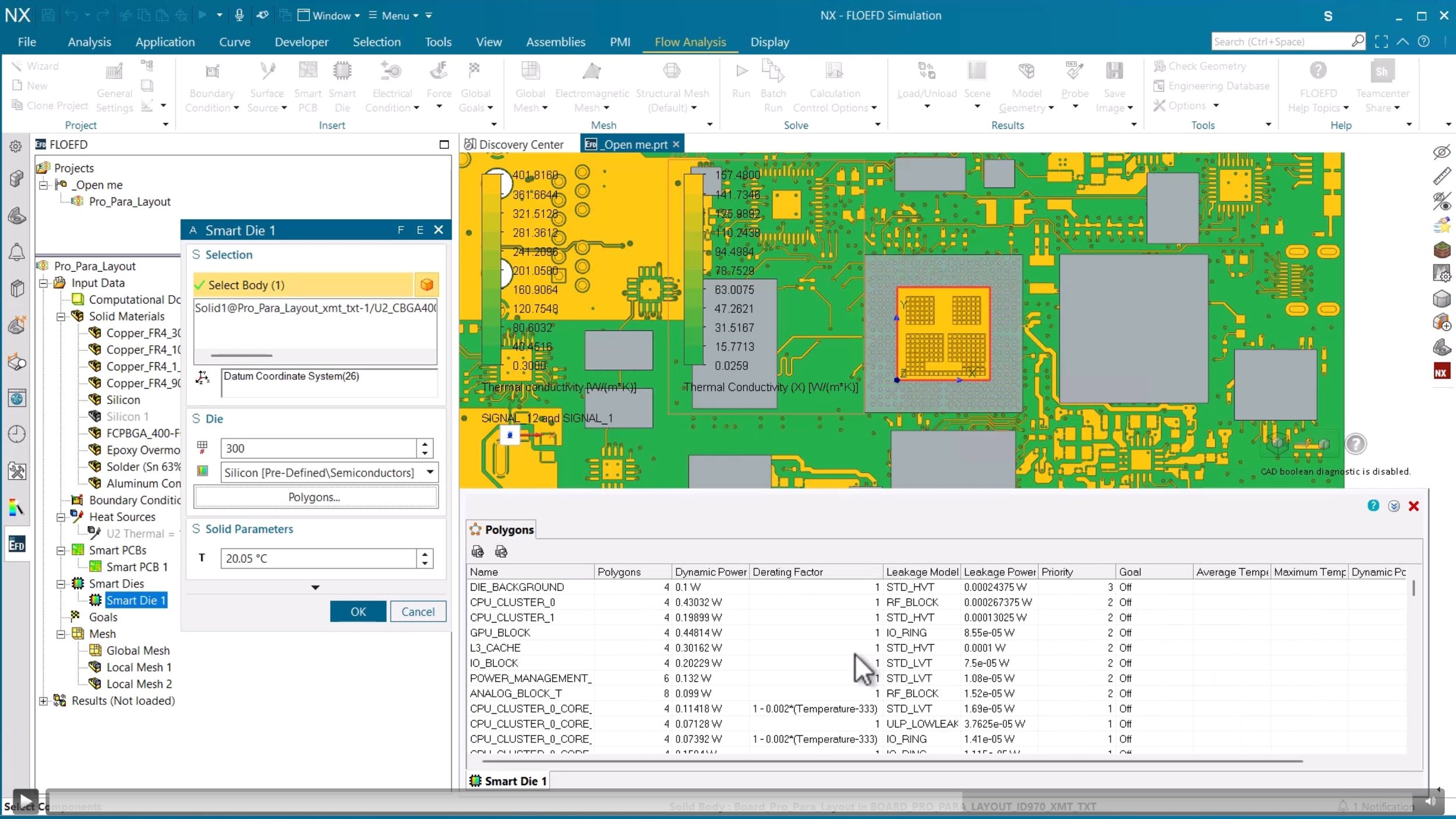This screenshot has height=819, width=1456.
Task: Toggle full screen mode icon
Action: tap(1381, 41)
